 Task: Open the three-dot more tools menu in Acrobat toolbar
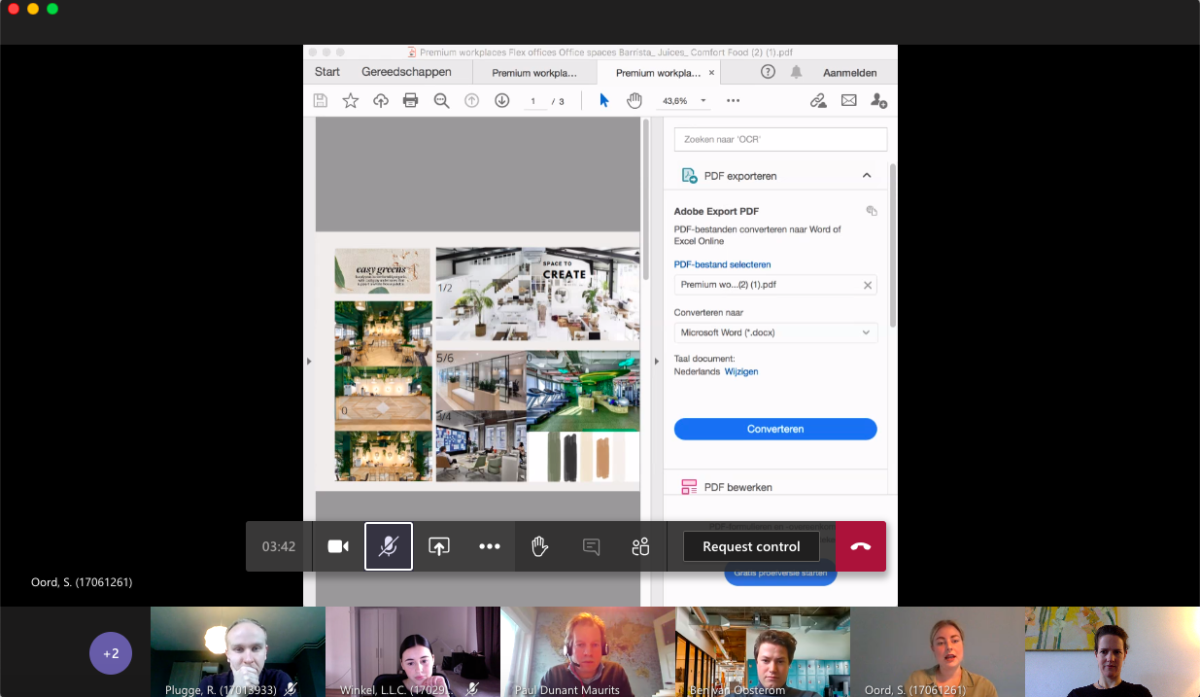[x=733, y=100]
